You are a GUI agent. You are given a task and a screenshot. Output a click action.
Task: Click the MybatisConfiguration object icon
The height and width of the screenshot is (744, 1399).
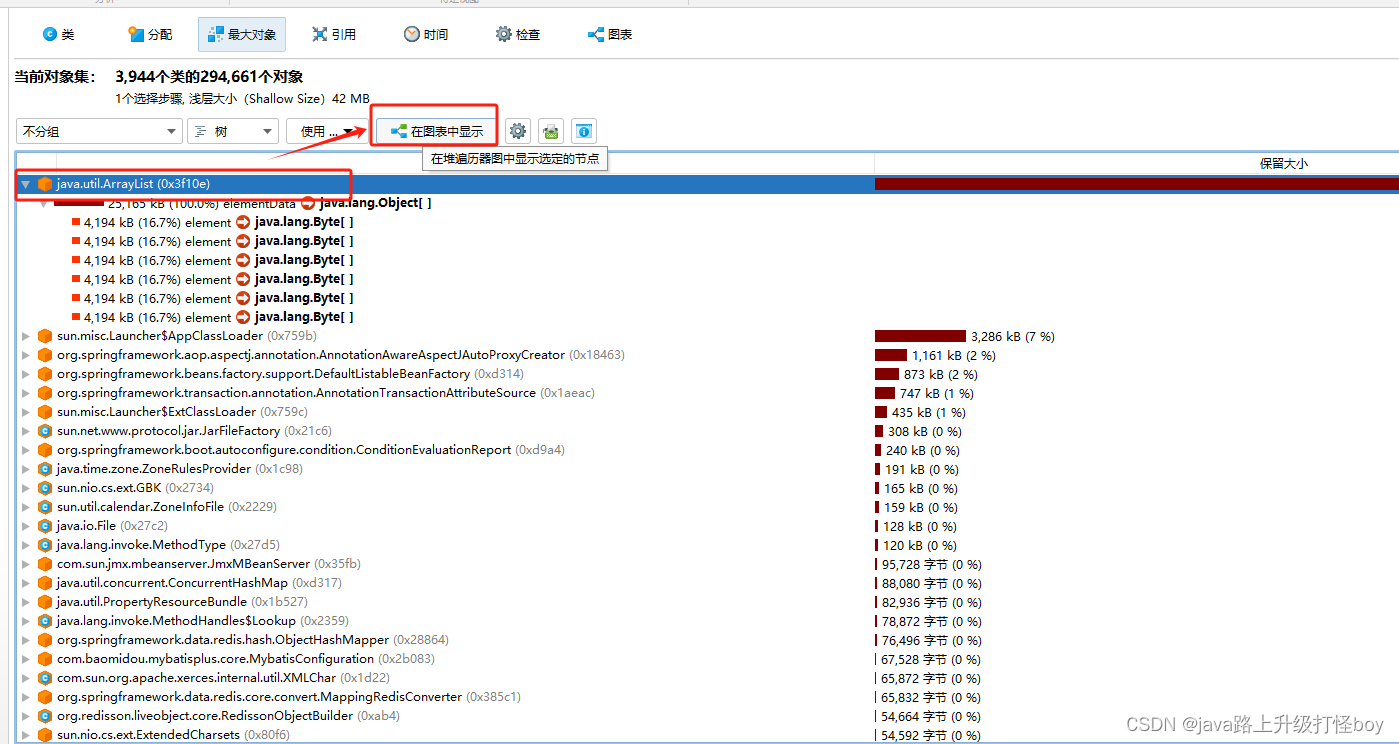(x=45, y=659)
